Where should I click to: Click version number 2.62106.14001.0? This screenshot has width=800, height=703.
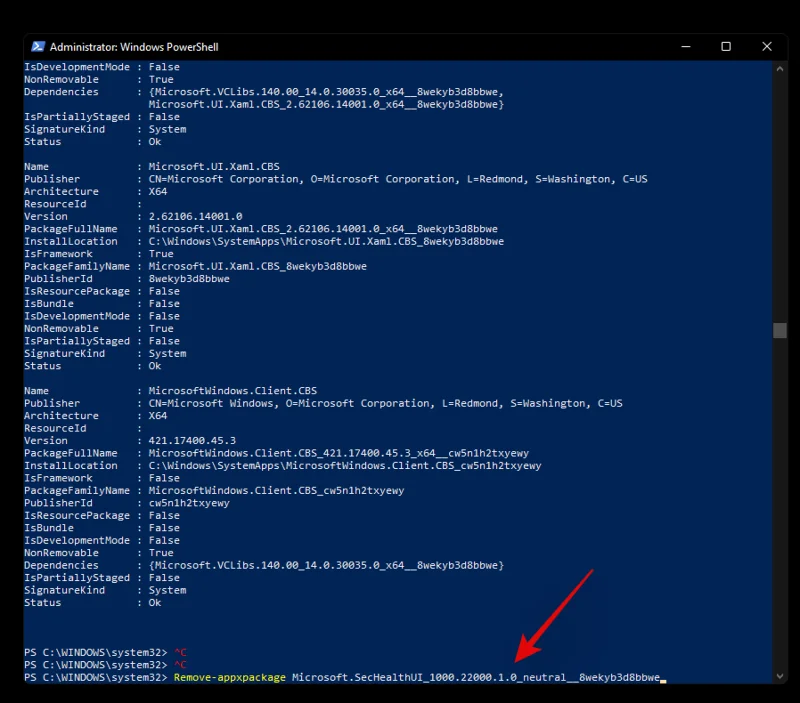(196, 216)
